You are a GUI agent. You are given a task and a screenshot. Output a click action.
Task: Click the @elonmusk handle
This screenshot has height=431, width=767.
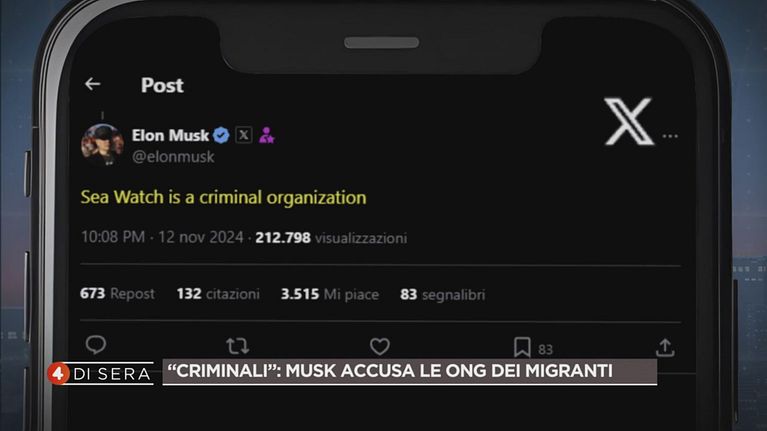(172, 157)
